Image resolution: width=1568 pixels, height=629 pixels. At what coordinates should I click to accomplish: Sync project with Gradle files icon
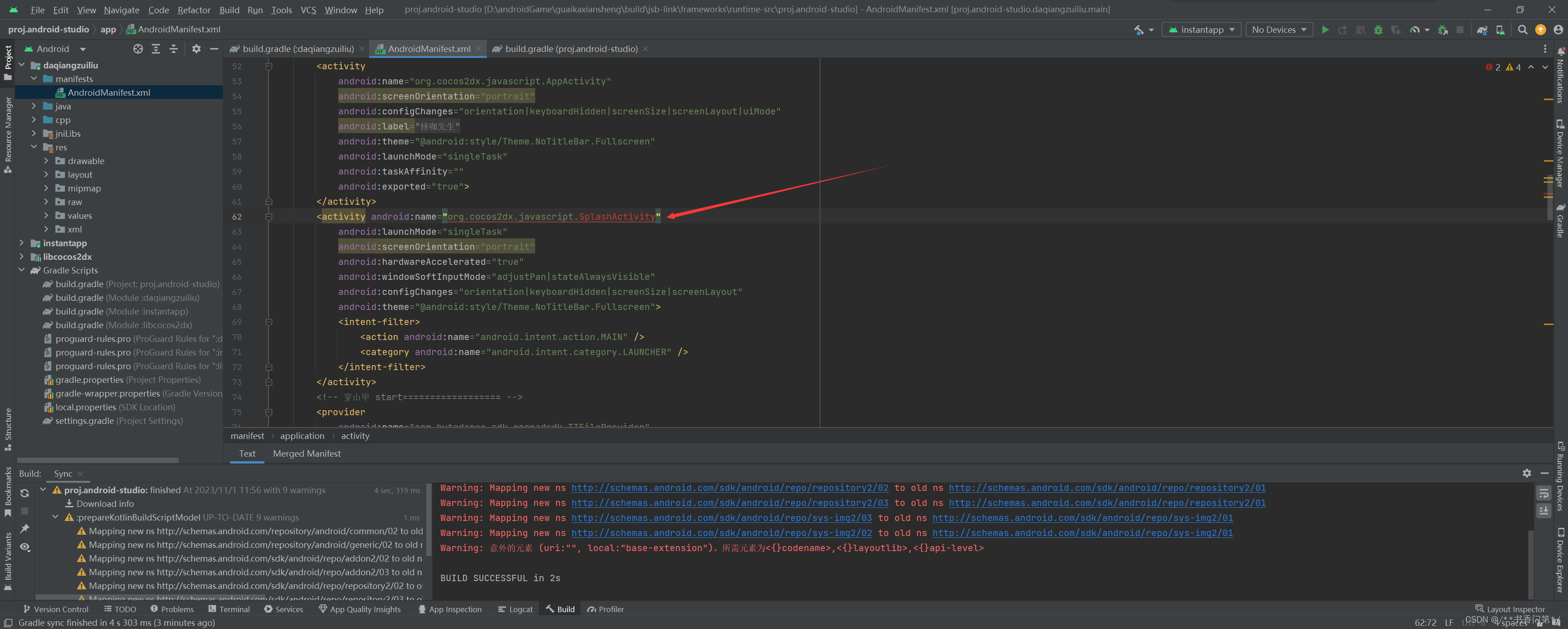pyautogui.click(x=1481, y=30)
